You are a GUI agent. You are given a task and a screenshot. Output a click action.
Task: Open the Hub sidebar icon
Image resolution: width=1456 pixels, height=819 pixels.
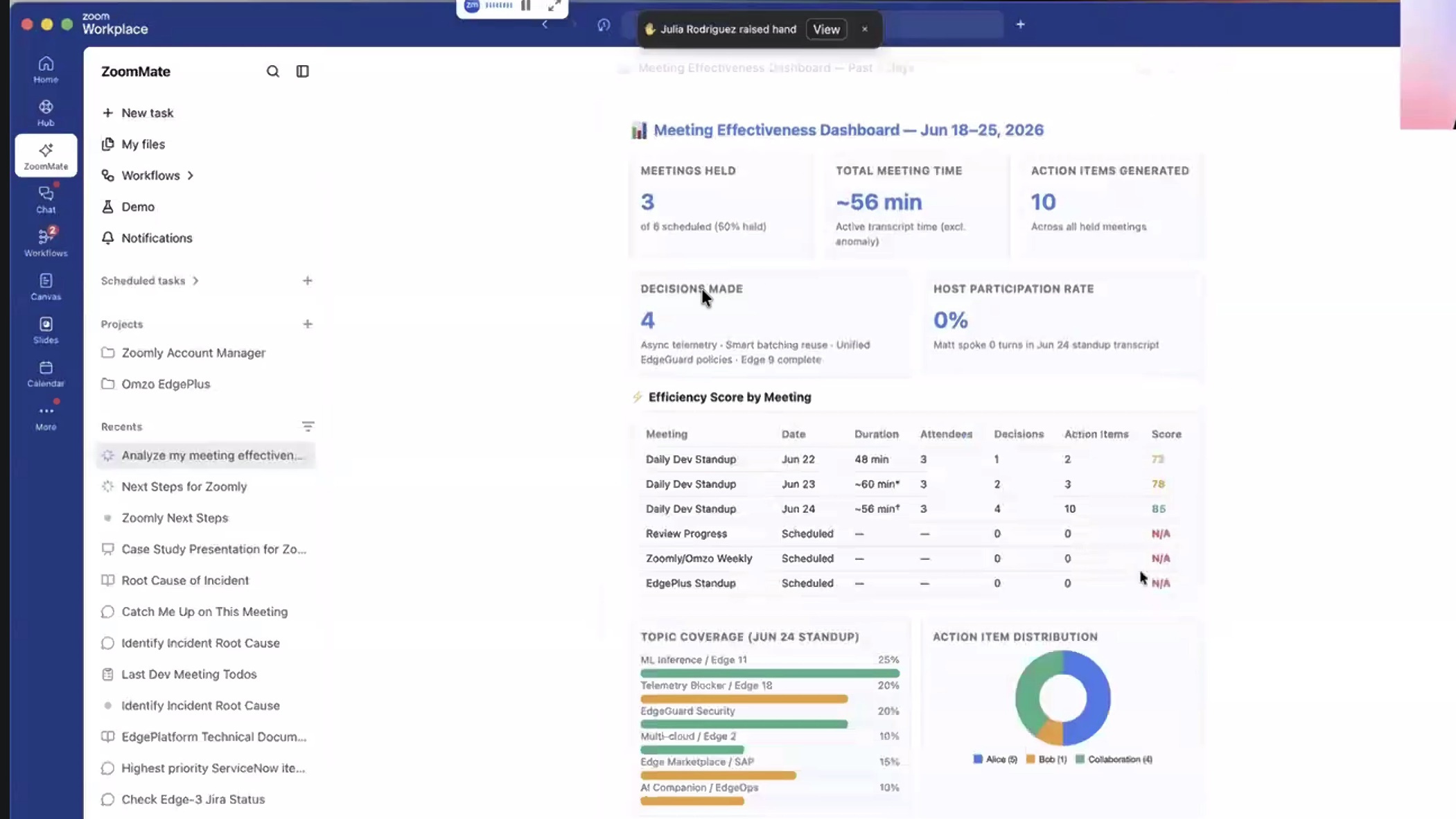pyautogui.click(x=46, y=113)
